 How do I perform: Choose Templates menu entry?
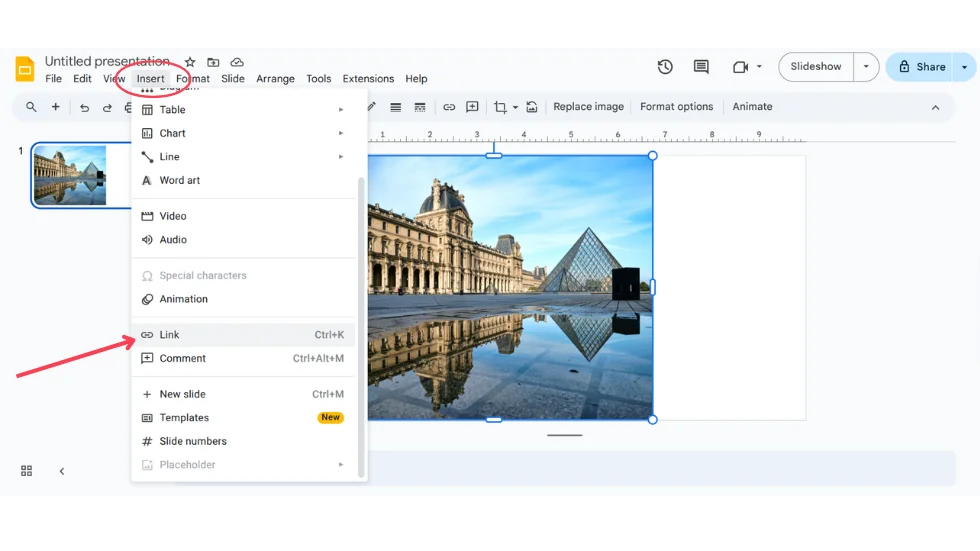click(244, 418)
